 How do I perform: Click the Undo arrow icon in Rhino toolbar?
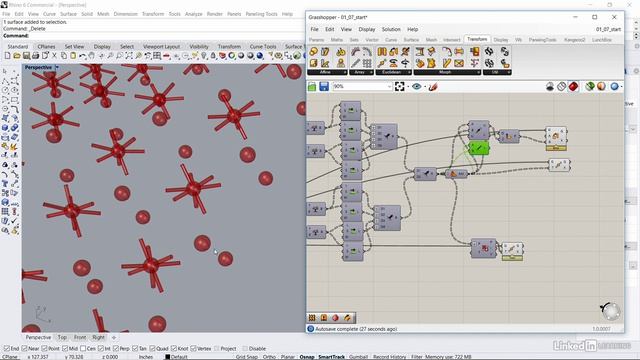[82, 56]
